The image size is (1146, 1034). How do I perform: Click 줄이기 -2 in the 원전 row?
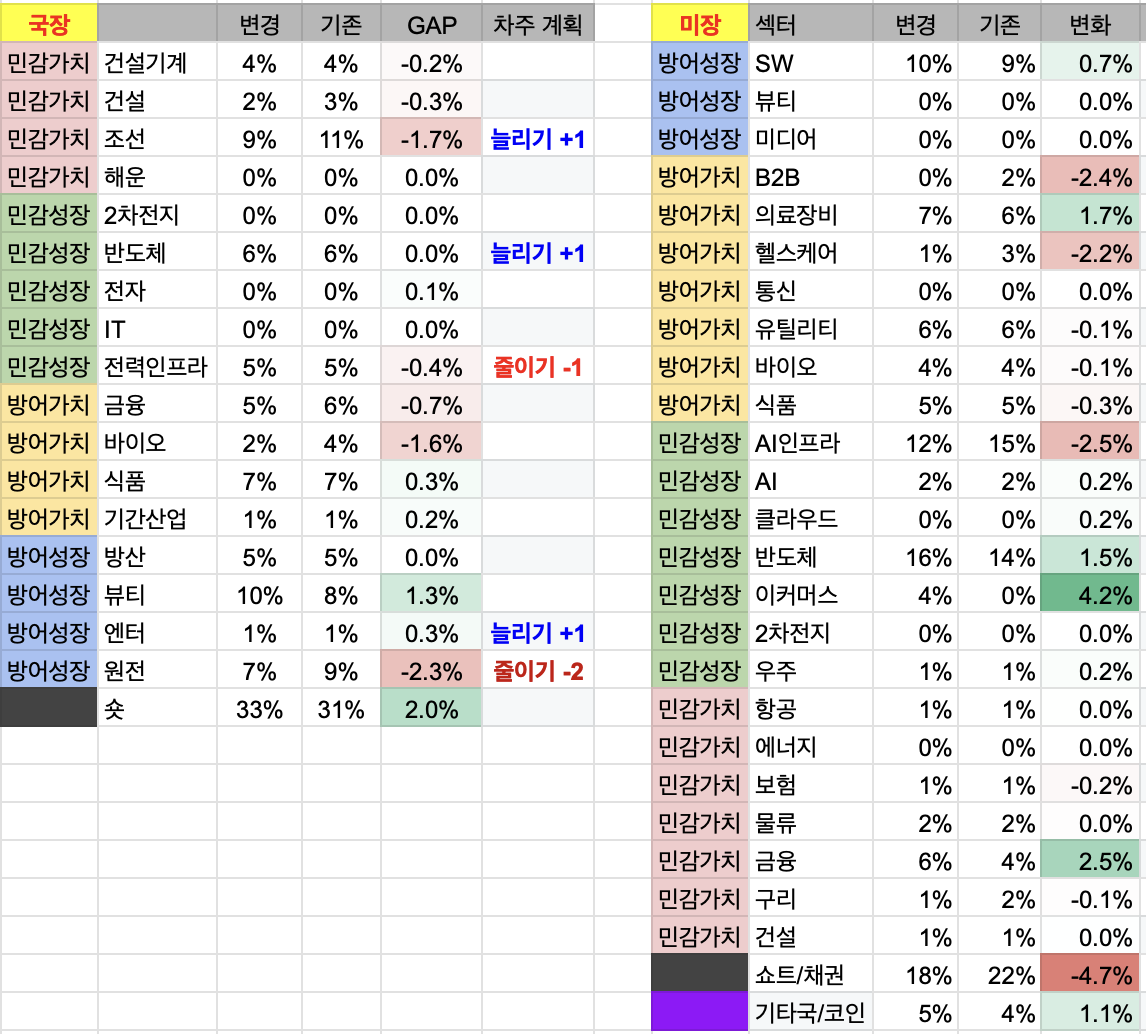coord(537,670)
